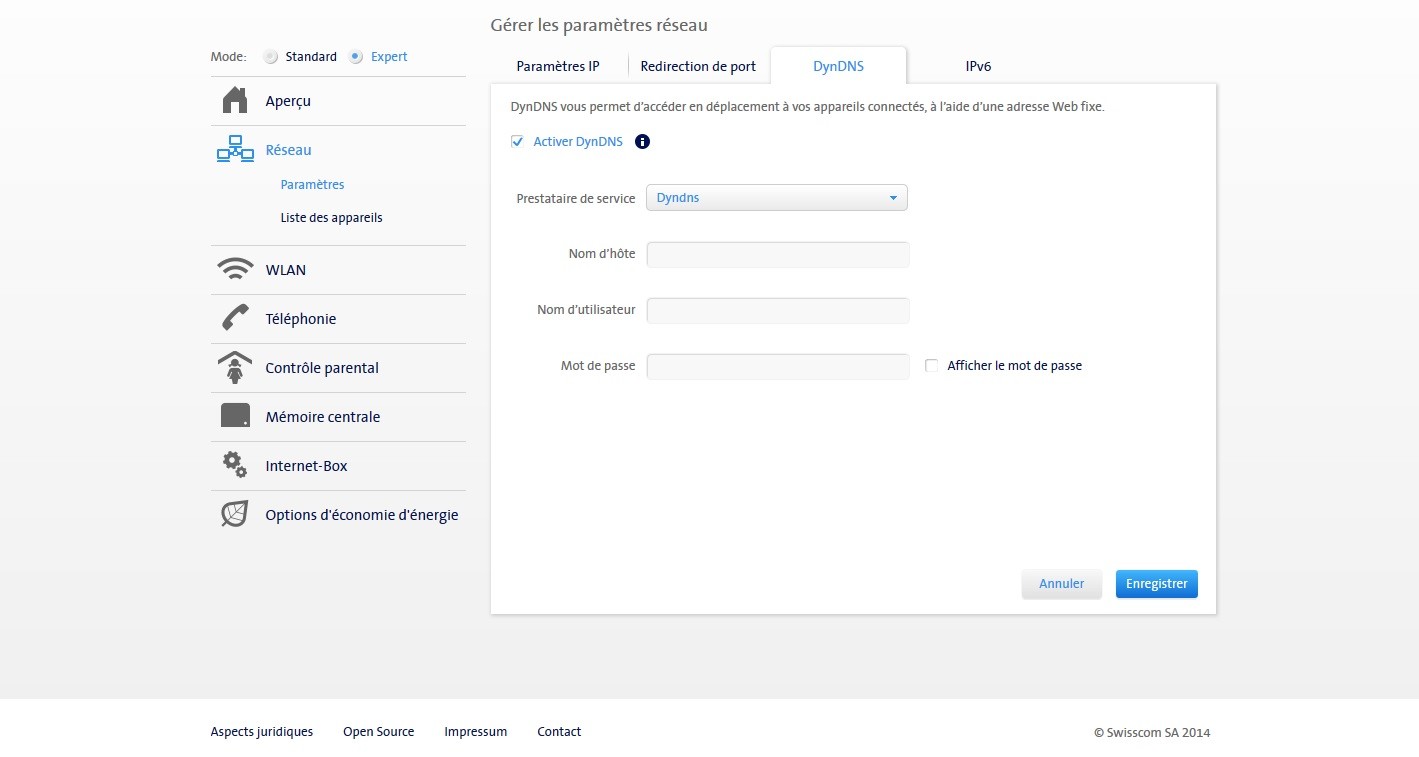The height and width of the screenshot is (757, 1419).
Task: Focus the Nom d'hôte input field
Action: [778, 255]
